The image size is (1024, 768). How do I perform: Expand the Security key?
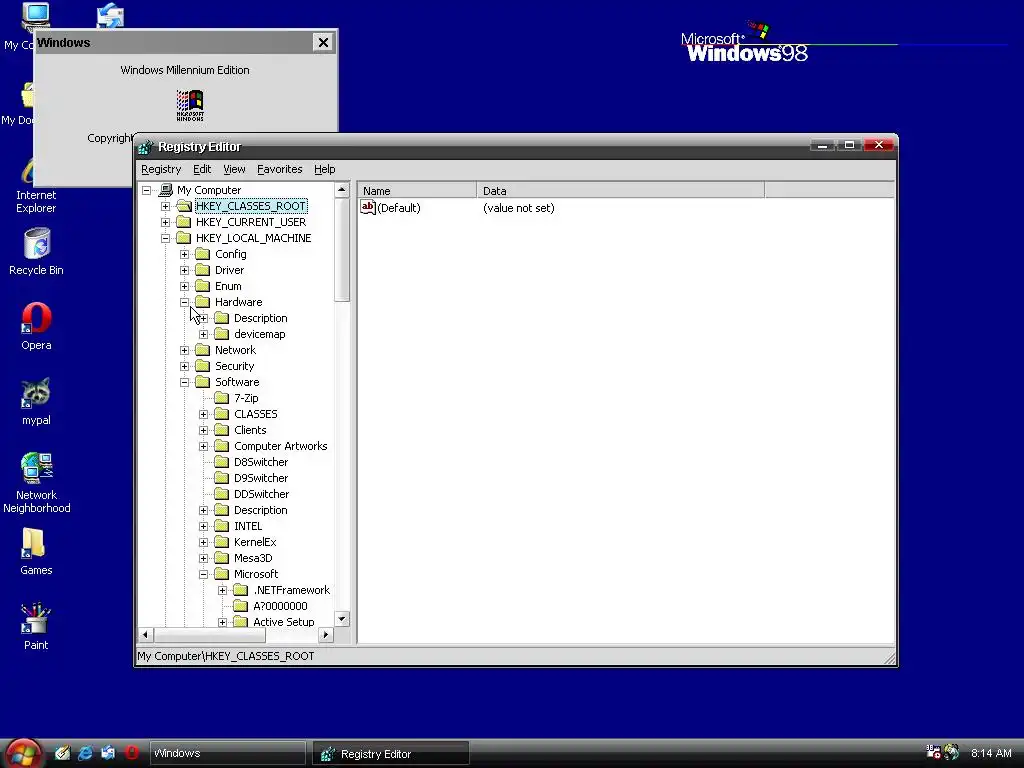[x=184, y=366]
